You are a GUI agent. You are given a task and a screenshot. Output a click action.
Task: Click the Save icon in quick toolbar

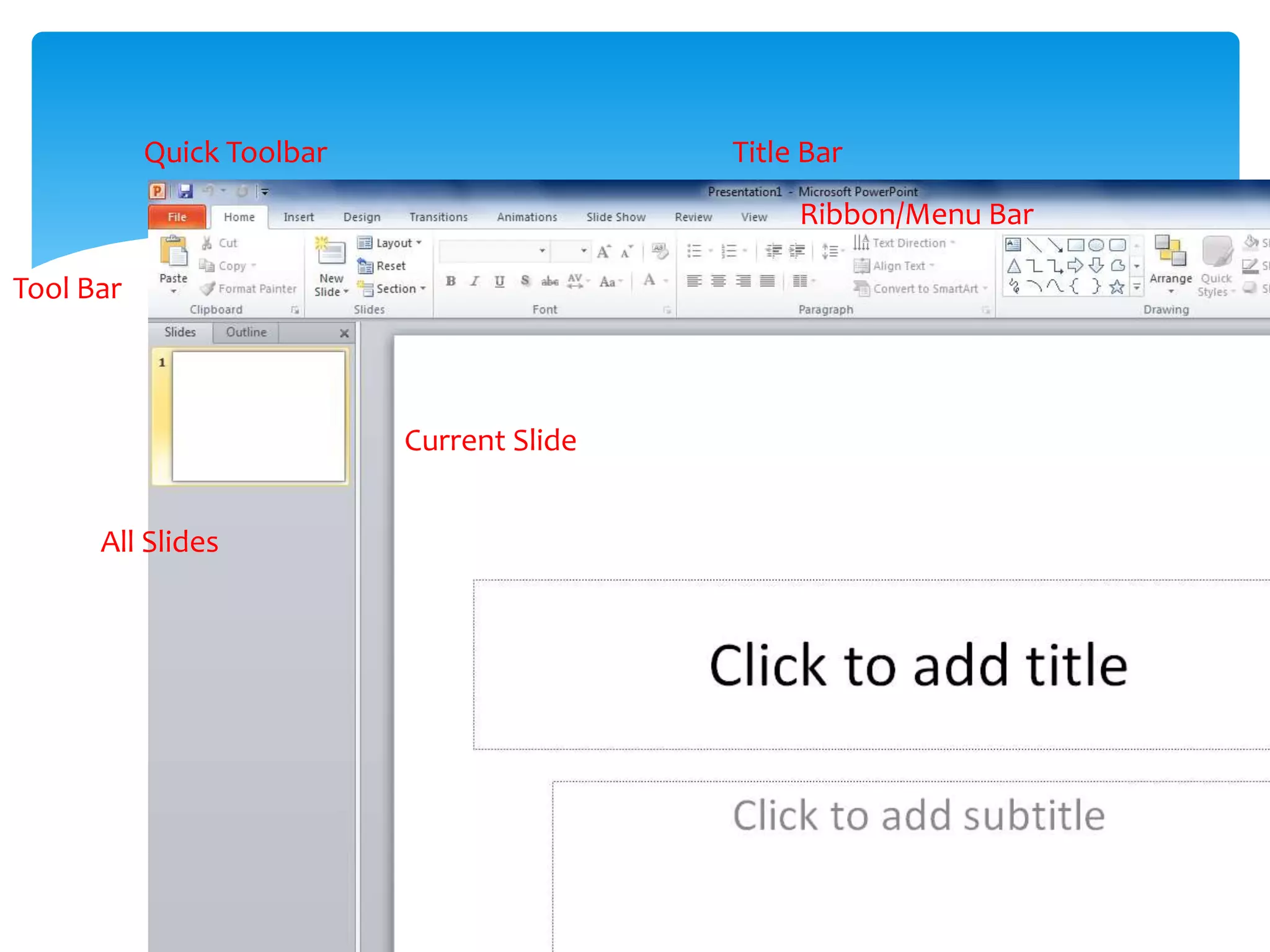click(185, 192)
